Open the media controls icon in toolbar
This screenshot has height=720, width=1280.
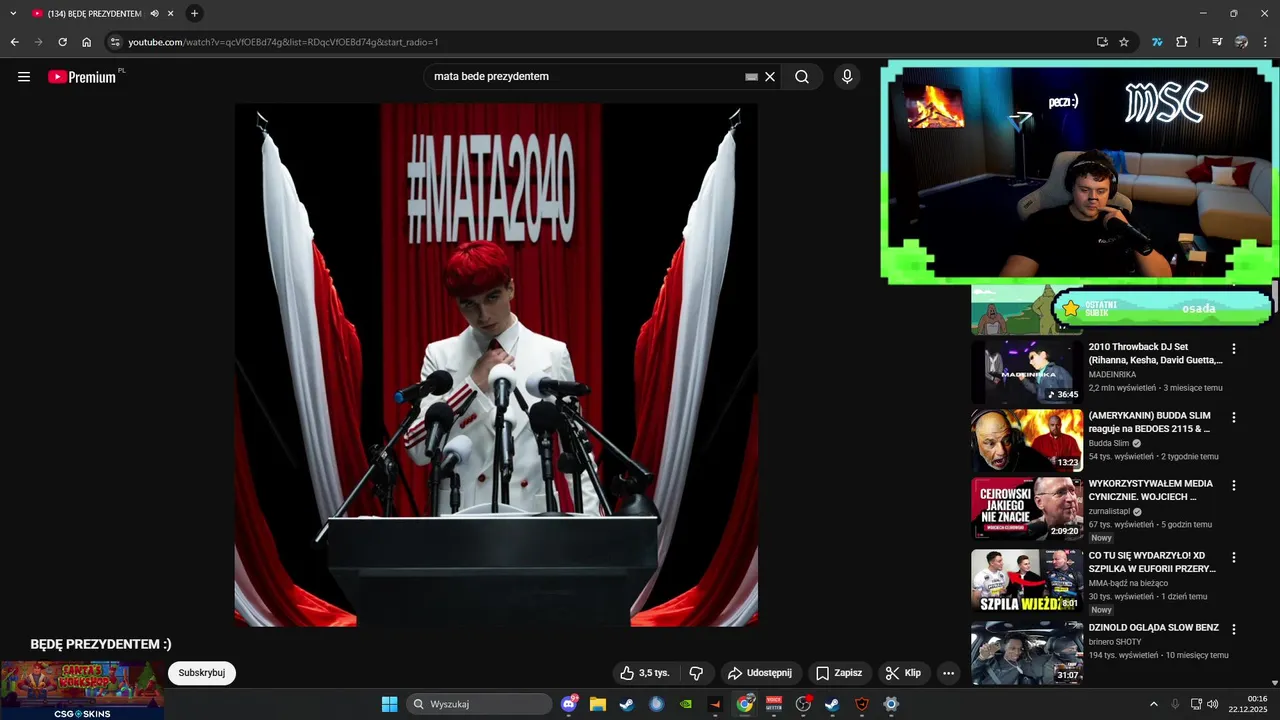click(1217, 42)
